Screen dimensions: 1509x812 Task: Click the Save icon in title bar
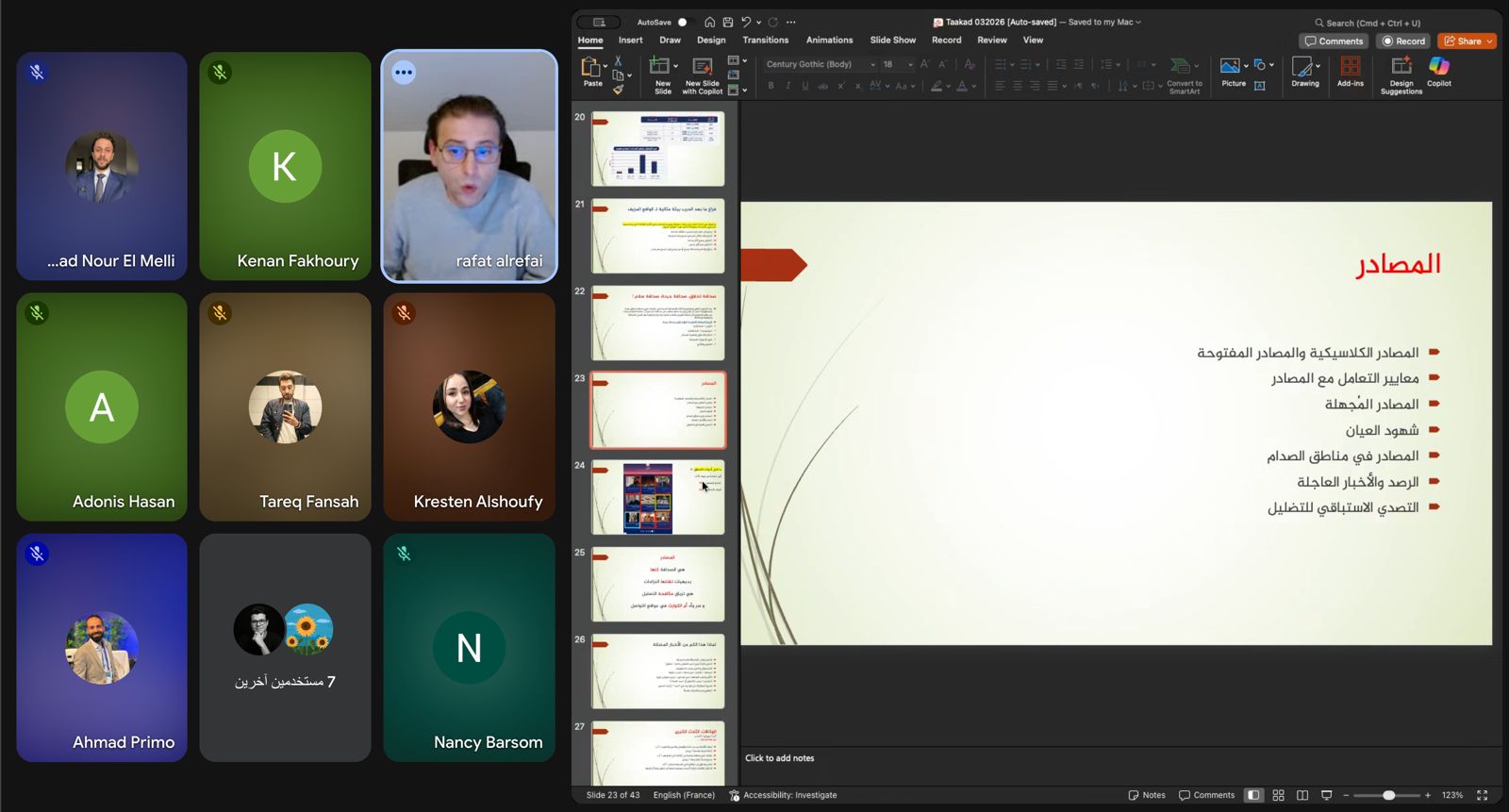[728, 22]
